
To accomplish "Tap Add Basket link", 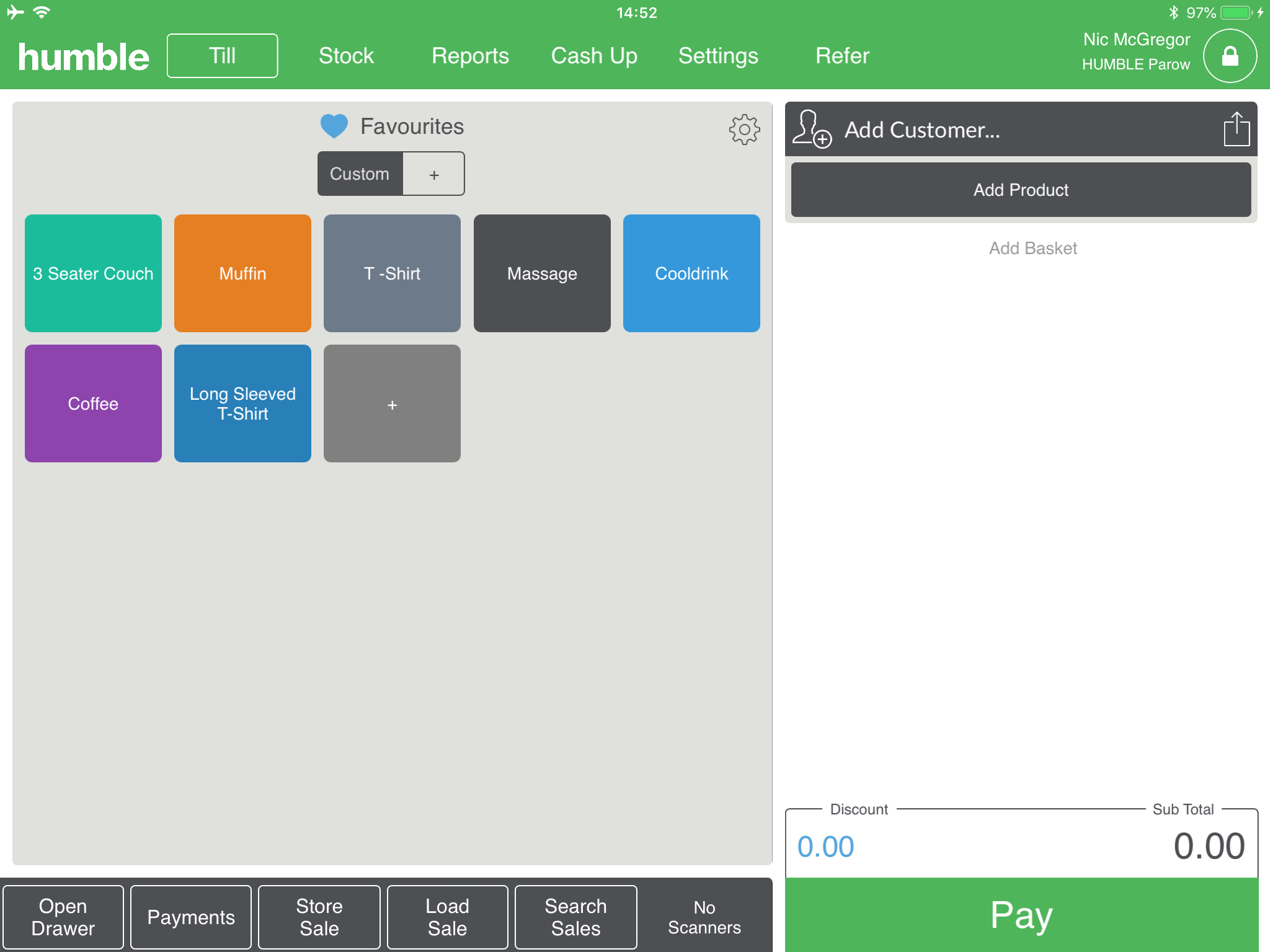I will pos(1032,249).
